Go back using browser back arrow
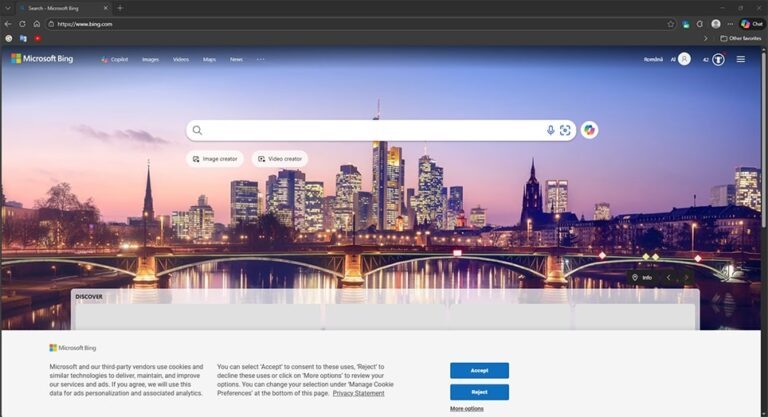 pos(8,24)
